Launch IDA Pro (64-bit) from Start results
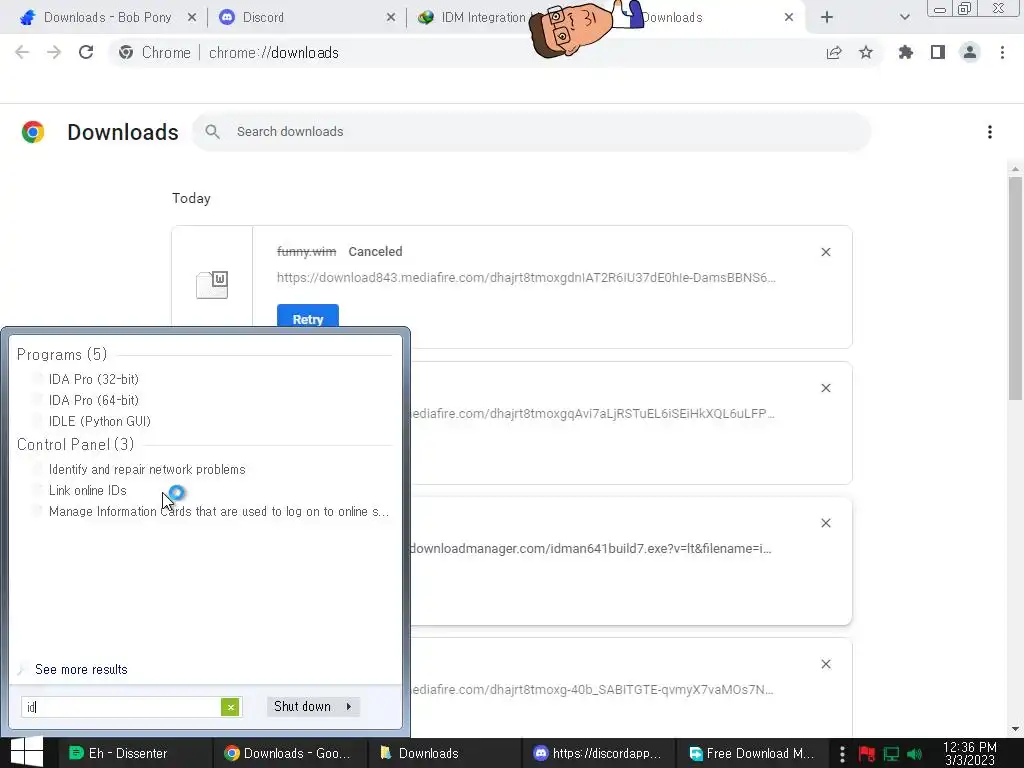 point(93,400)
